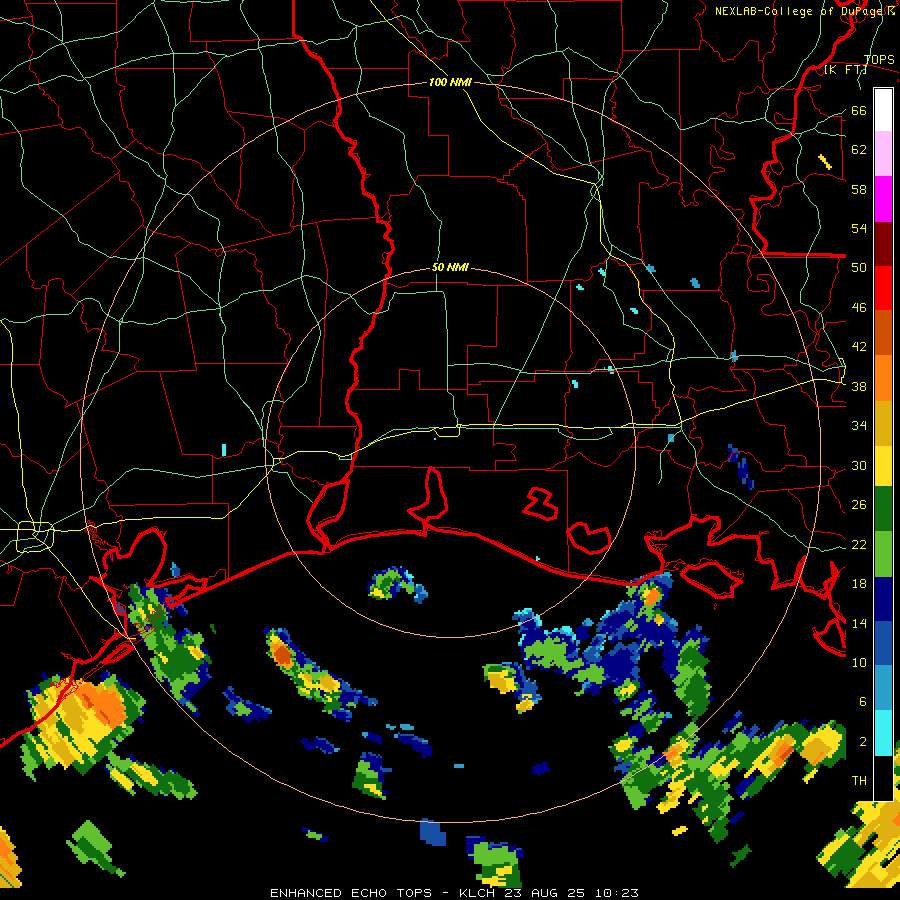Select the "10" scale label
Viewport: 900px width, 900px height.
pos(859,663)
